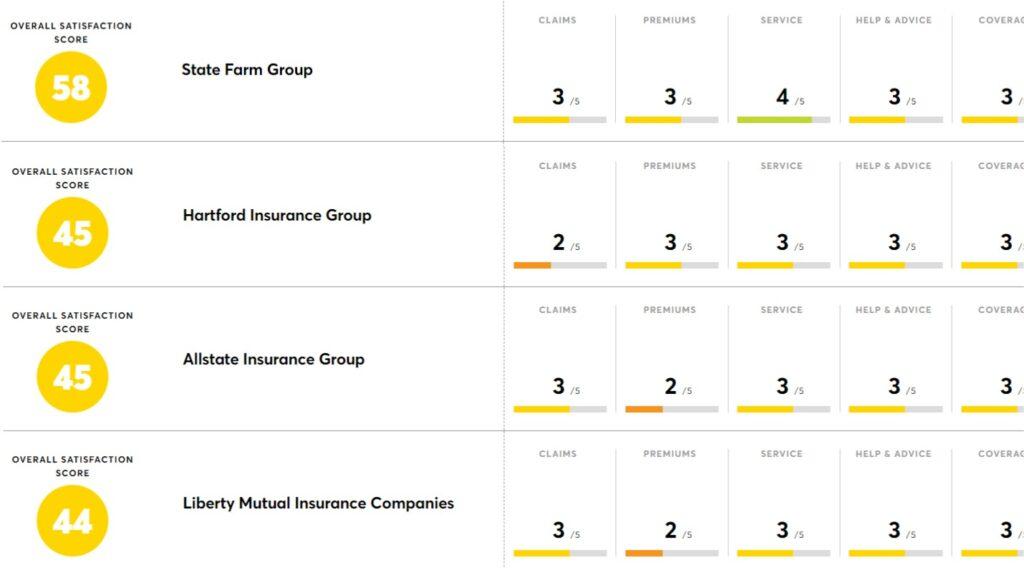Open State Farm Group company name

247,70
